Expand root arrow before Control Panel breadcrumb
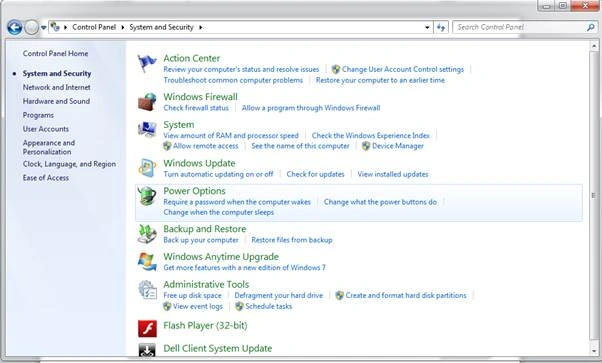602x363 pixels. pos(66,27)
